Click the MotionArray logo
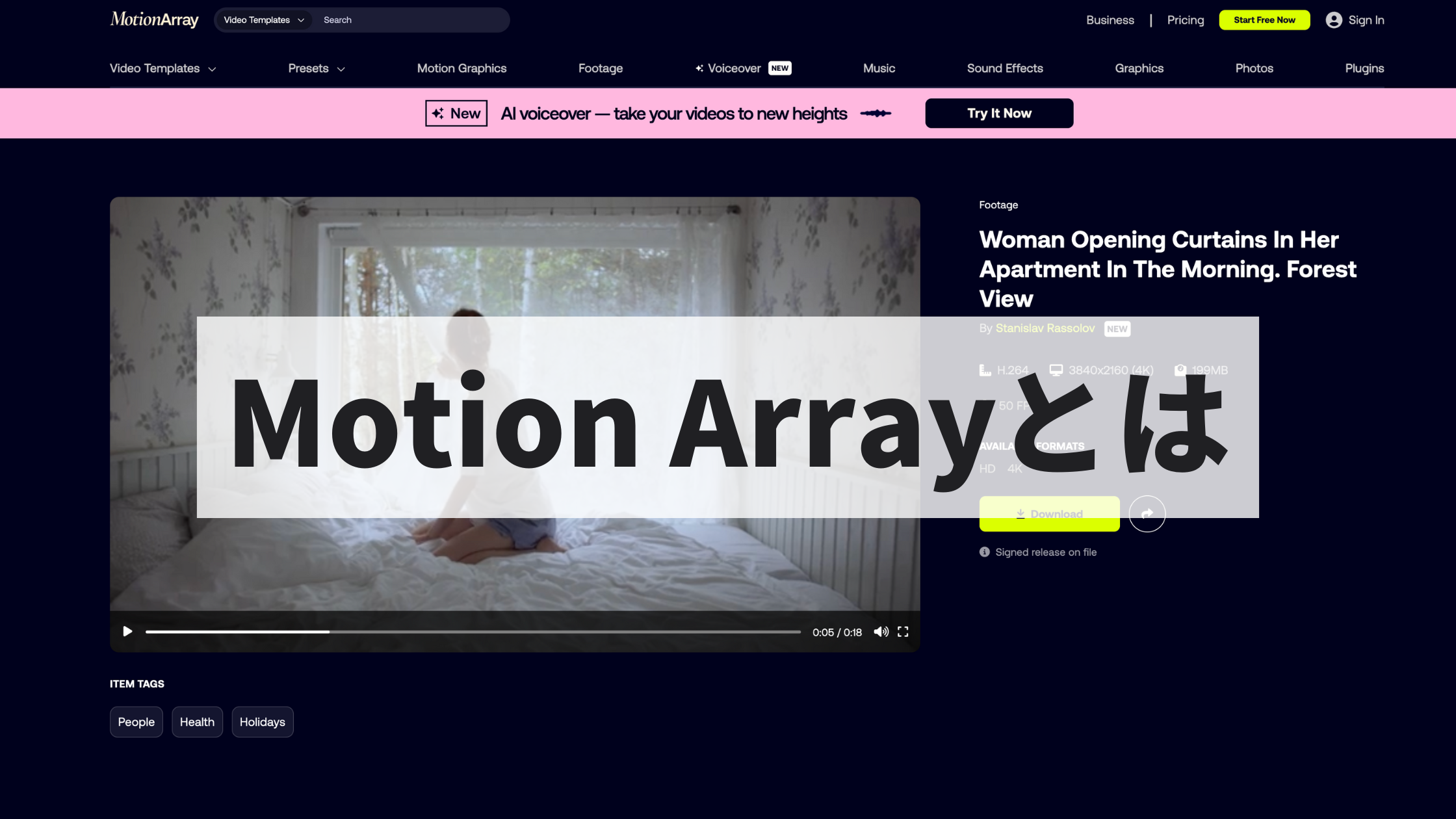 click(x=154, y=19)
